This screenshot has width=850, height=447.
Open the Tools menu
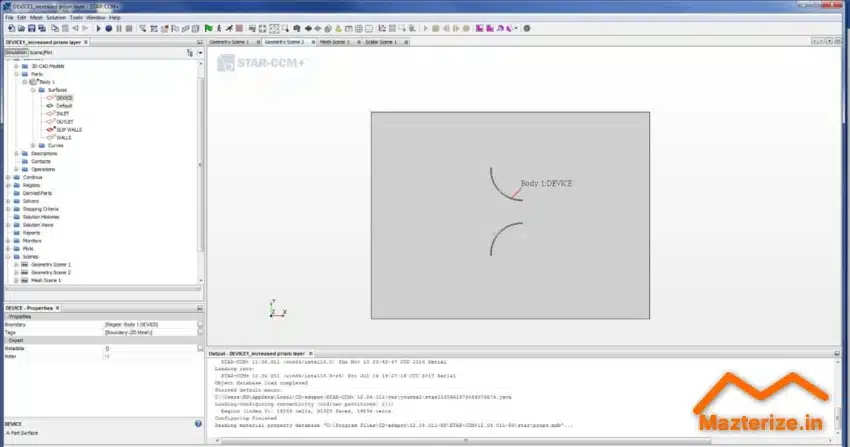click(x=76, y=17)
